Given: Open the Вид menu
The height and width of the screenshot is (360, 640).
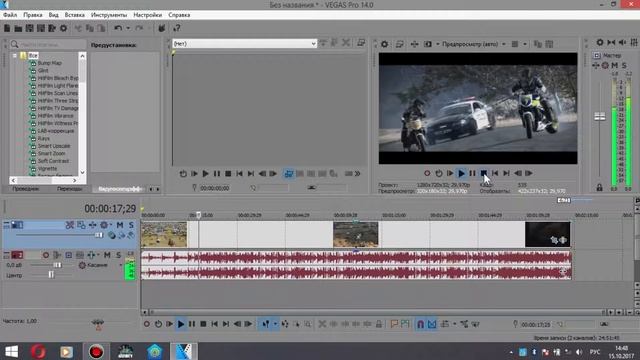Looking at the screenshot, I should 53,15.
